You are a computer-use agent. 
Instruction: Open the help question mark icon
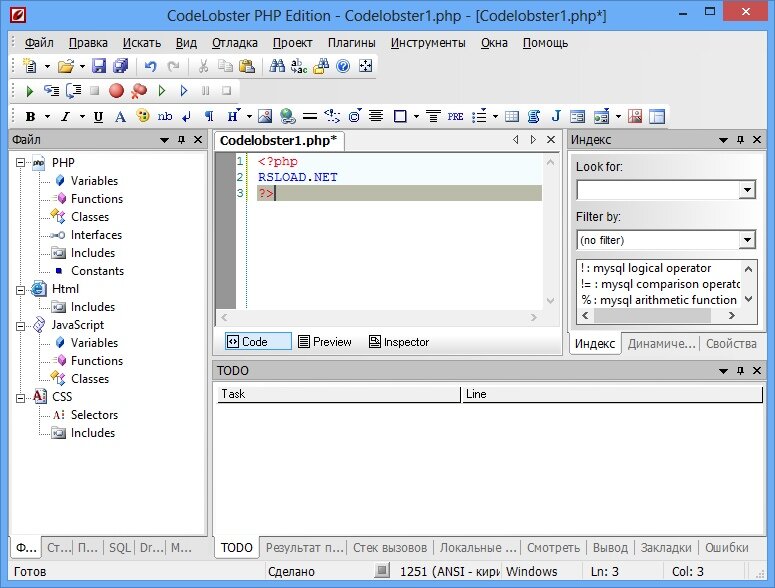point(343,66)
